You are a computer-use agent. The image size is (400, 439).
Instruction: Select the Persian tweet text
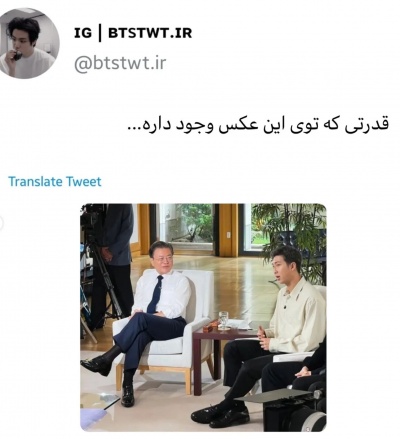(259, 124)
